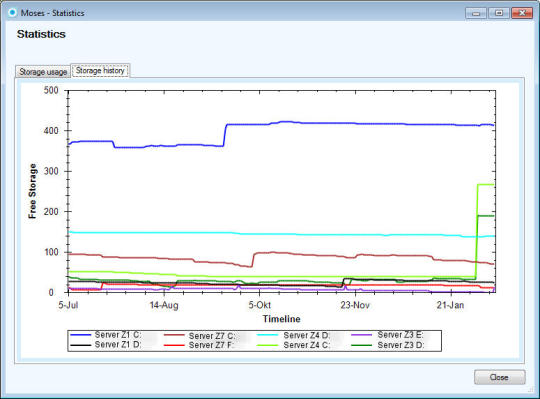Click the Free Storage axis title

tap(32, 191)
